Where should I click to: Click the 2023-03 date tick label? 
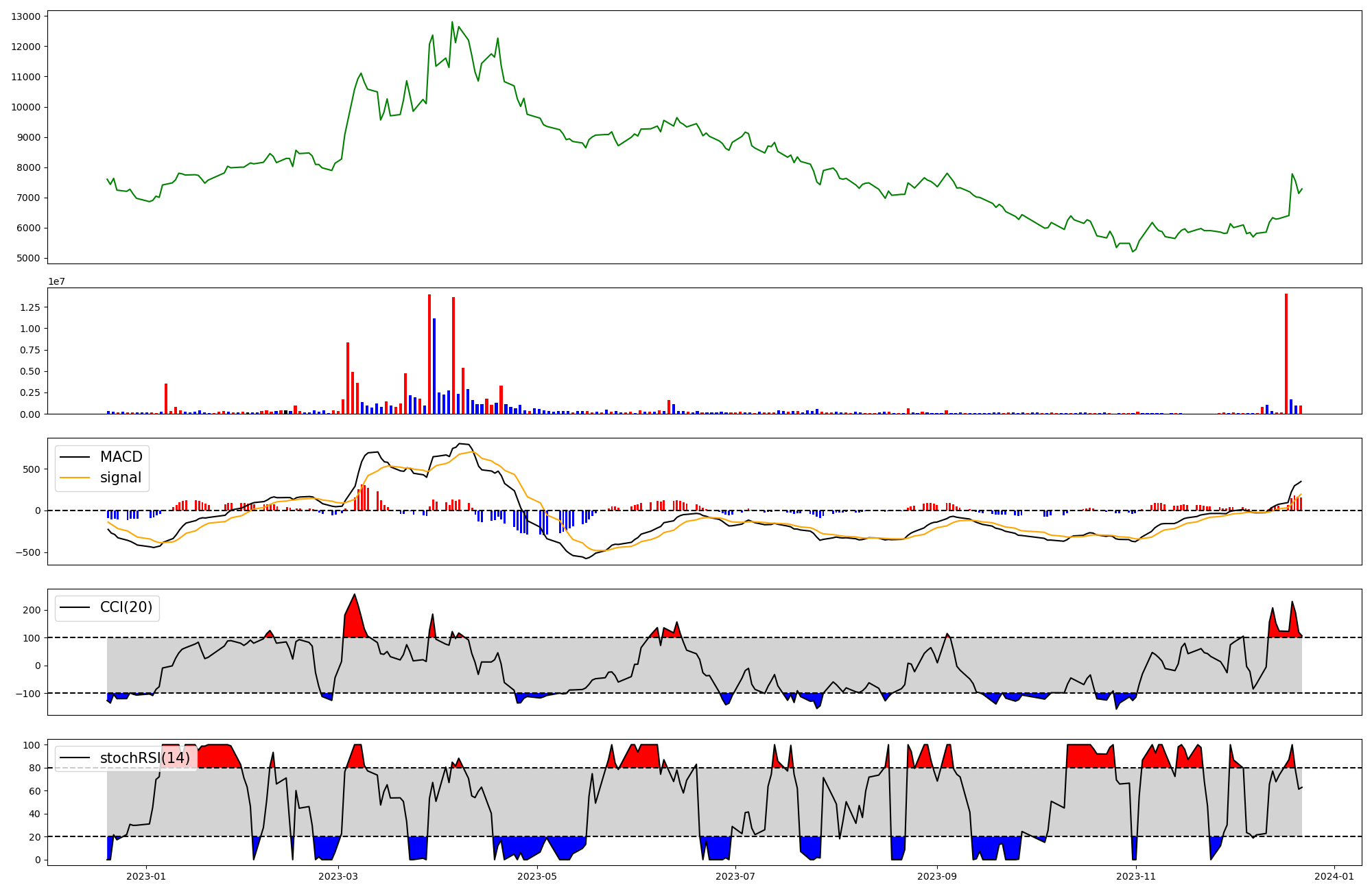click(x=338, y=876)
